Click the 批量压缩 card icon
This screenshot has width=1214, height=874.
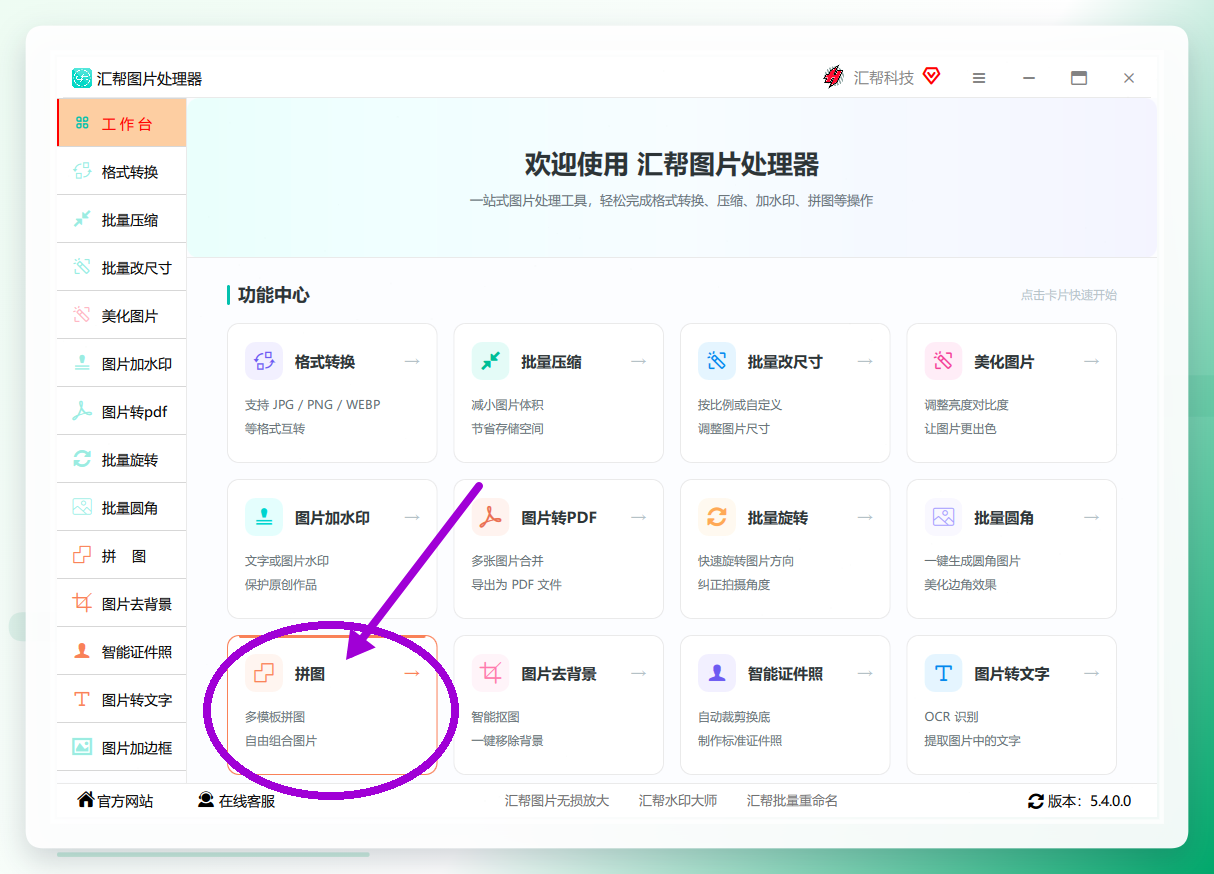(490, 361)
